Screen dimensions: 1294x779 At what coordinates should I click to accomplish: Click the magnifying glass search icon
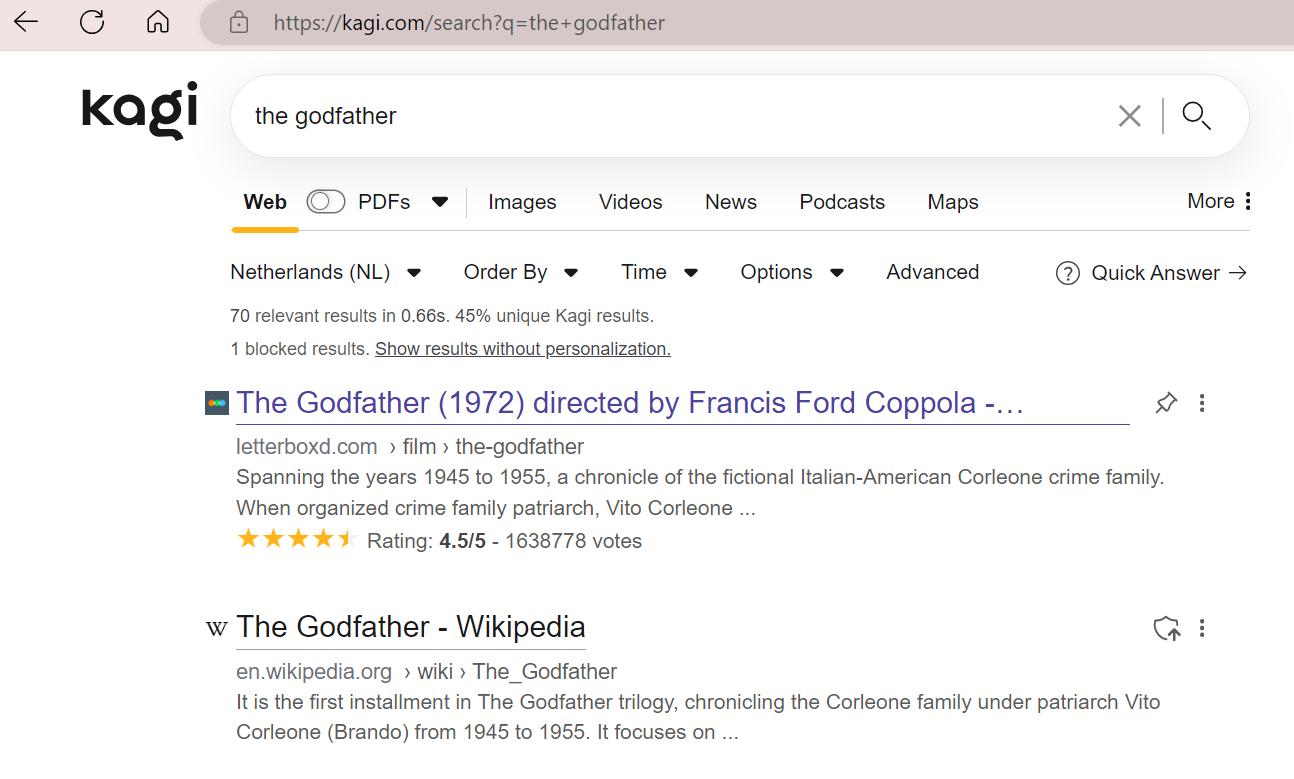click(x=1196, y=116)
